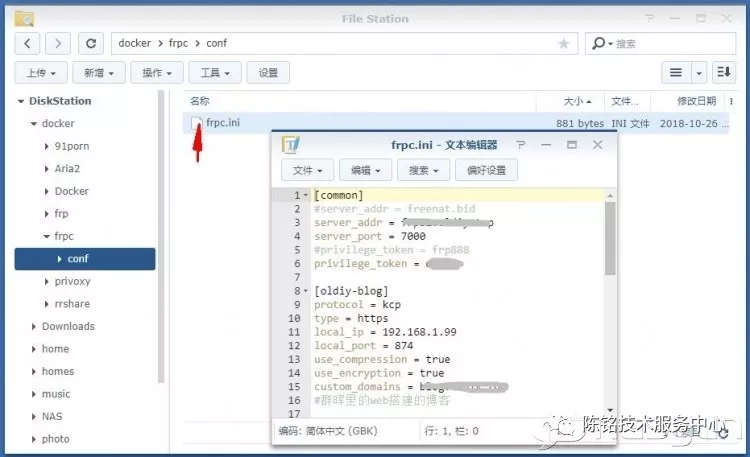Open the 搜索 menu in the text editor
Screen dimensions: 750x457
[x=423, y=170]
